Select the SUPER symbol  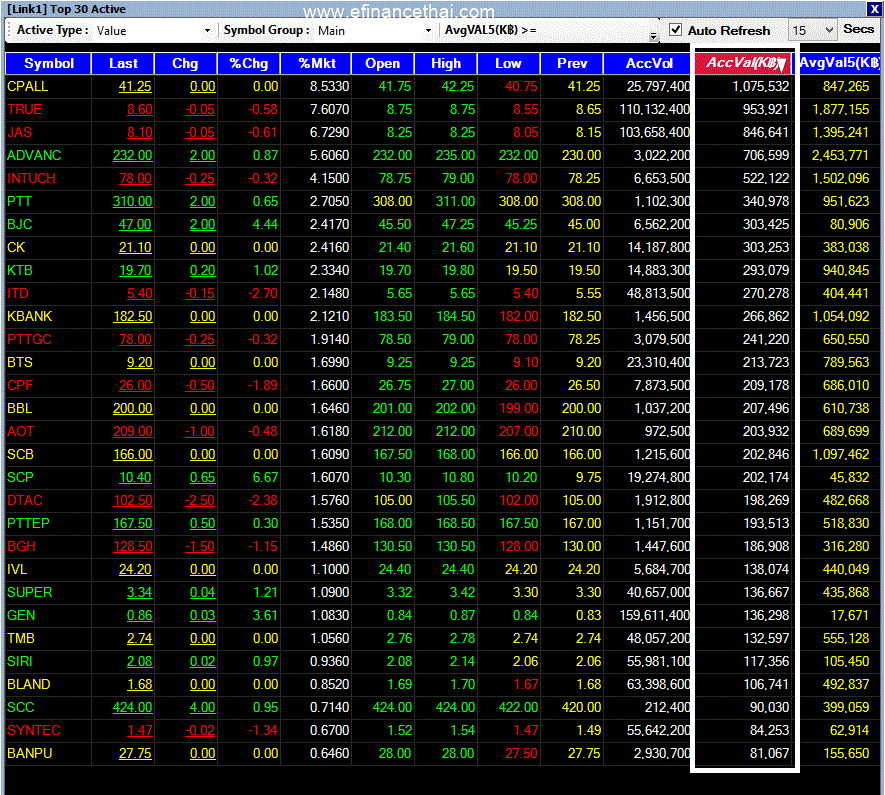tap(29, 592)
